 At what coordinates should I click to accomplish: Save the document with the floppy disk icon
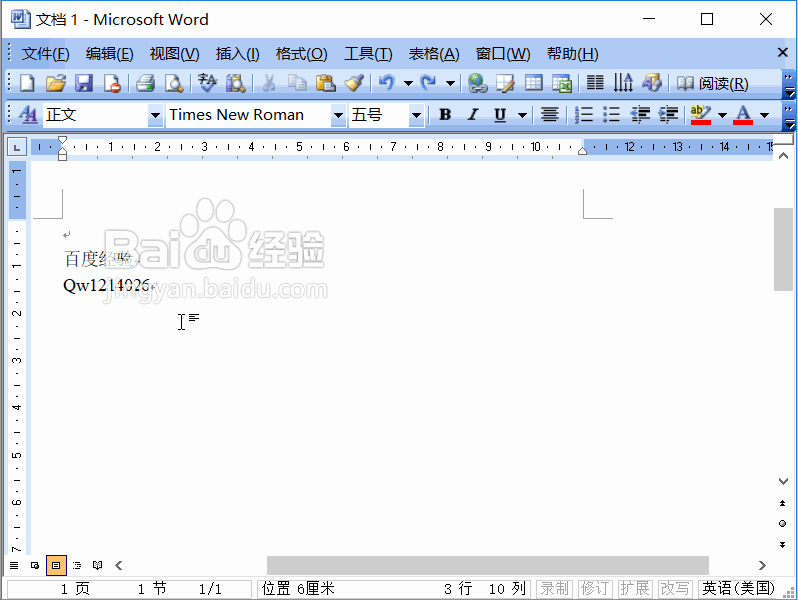coord(84,83)
